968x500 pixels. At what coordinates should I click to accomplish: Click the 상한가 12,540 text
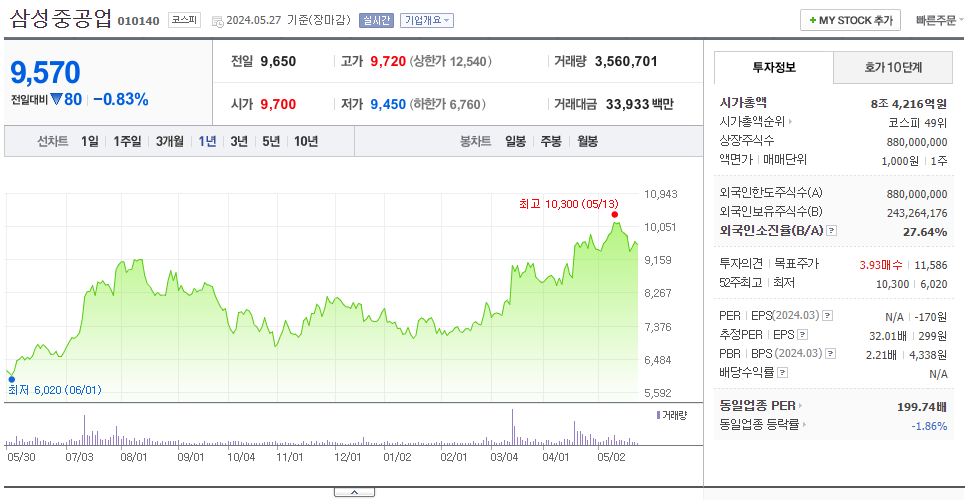pyautogui.click(x=451, y=62)
